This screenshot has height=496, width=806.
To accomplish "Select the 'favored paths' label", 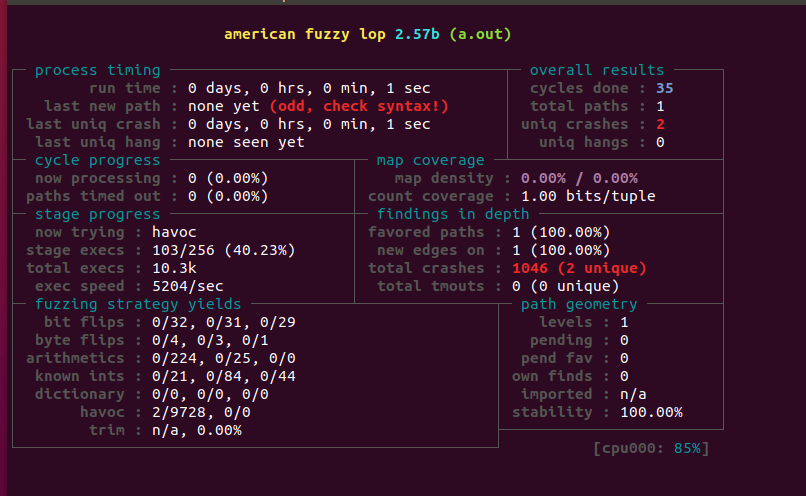I will point(426,232).
